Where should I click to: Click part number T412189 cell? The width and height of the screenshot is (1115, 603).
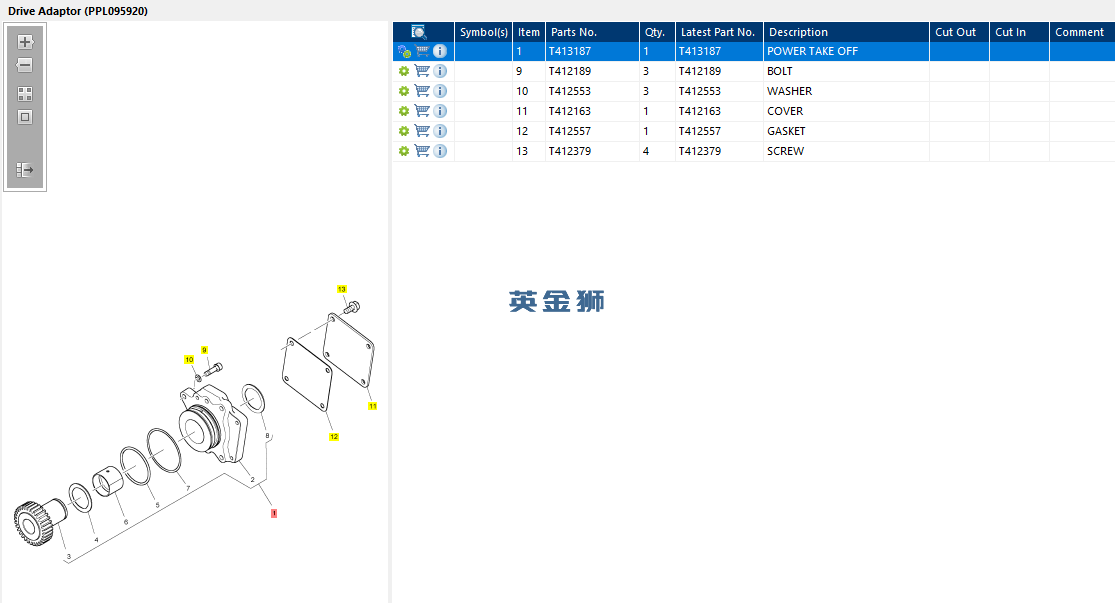(x=592, y=71)
